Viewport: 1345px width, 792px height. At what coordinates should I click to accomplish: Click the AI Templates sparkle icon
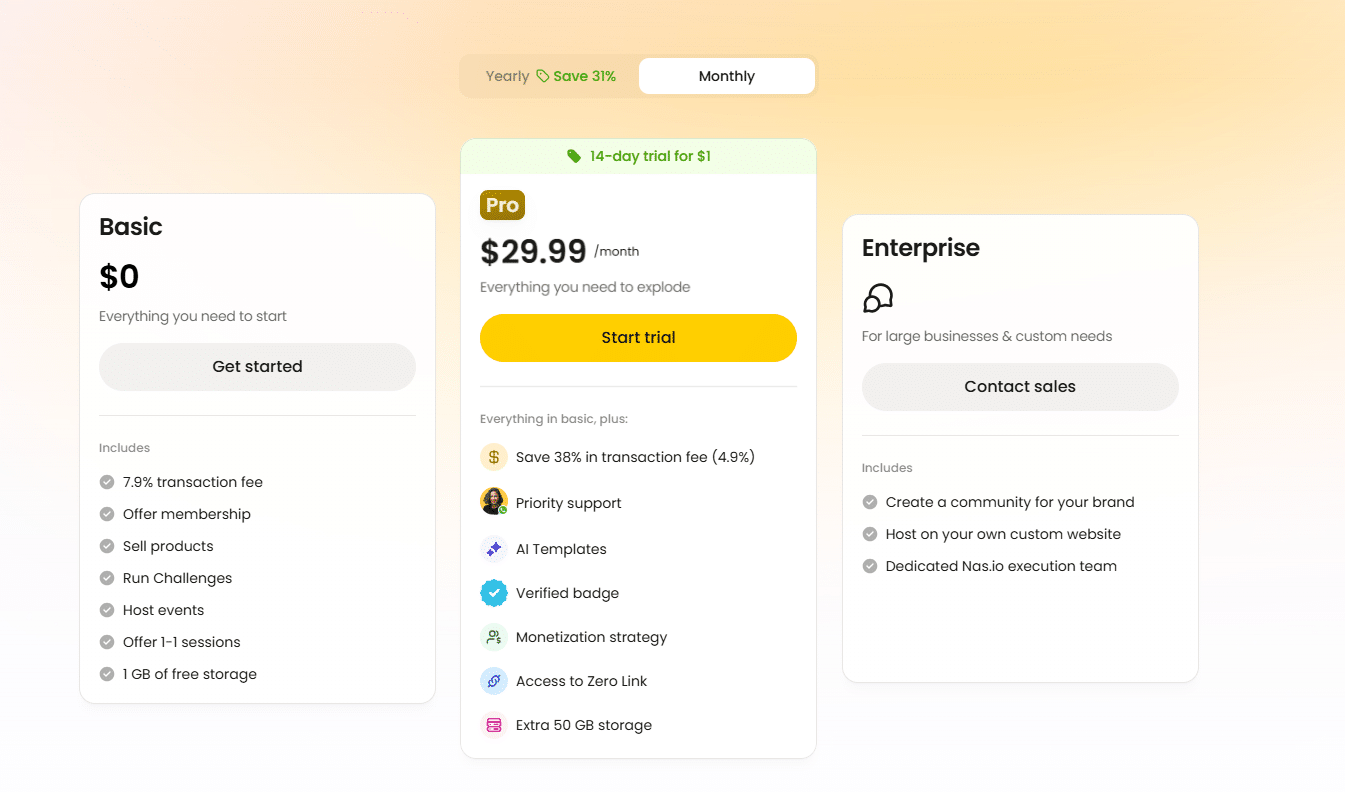pyautogui.click(x=494, y=549)
